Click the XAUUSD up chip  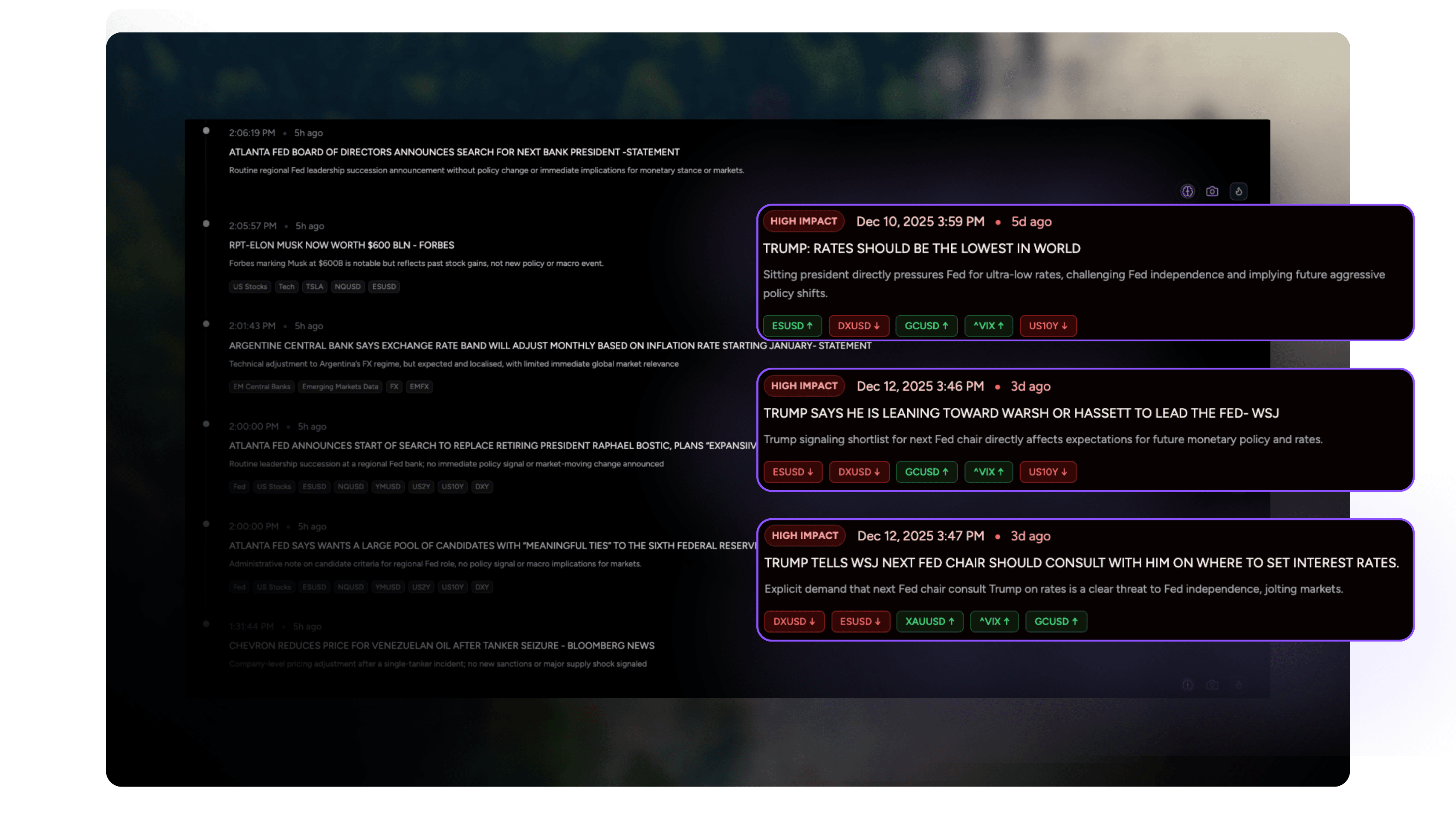(930, 622)
